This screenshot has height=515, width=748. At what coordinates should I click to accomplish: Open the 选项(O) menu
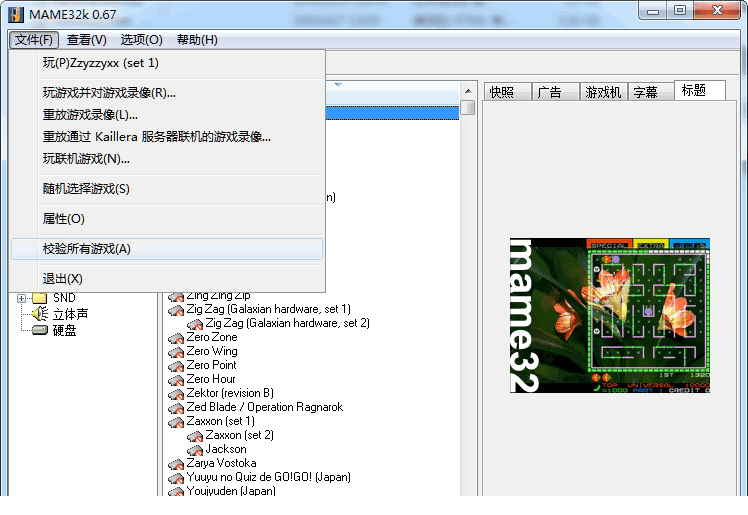[x=141, y=40]
